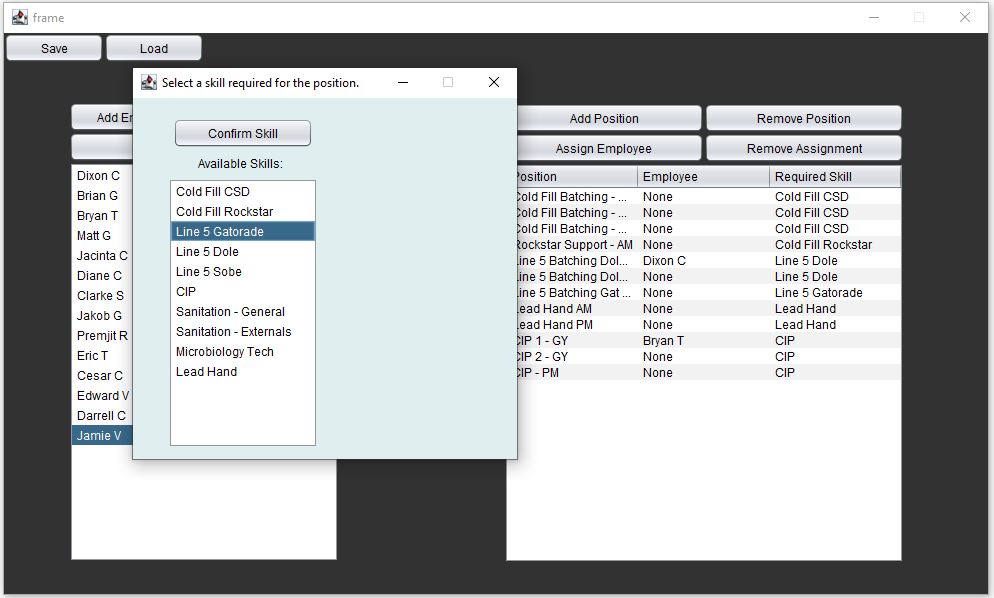Select employee Diane C
The width and height of the screenshot is (994, 598).
click(x=102, y=276)
